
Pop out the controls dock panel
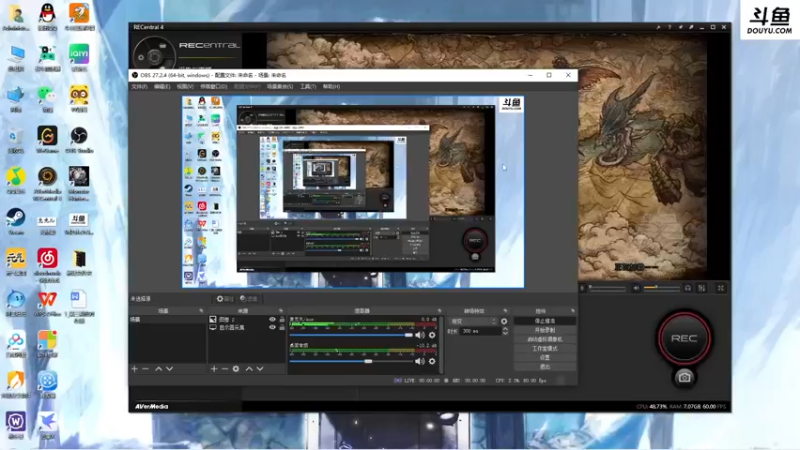[572, 311]
